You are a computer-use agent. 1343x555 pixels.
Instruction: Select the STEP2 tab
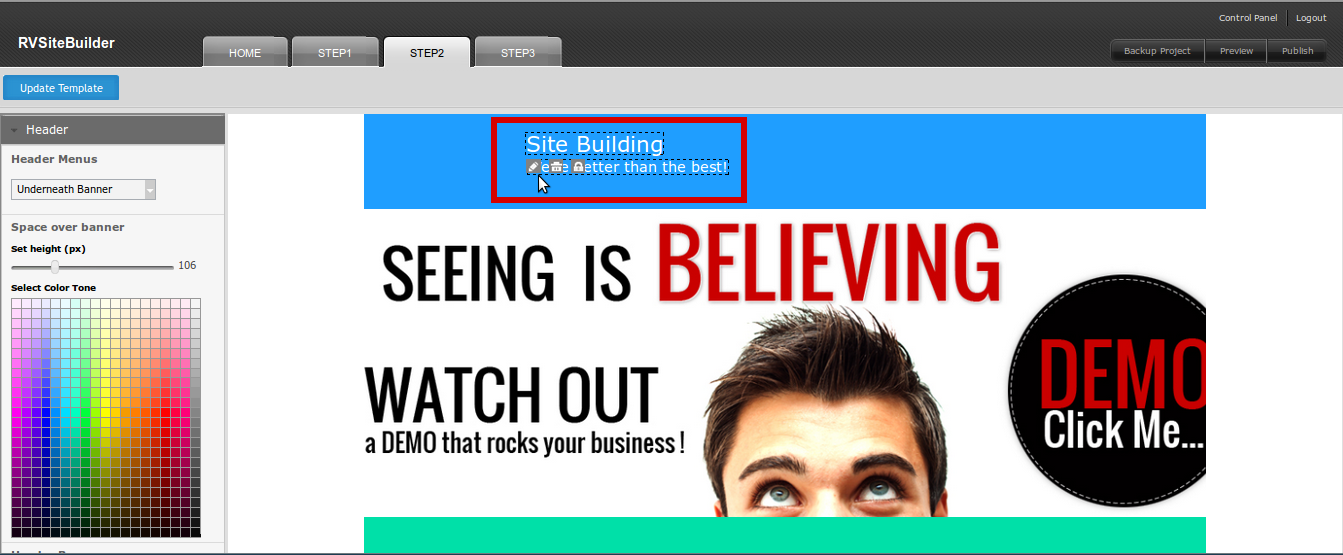click(x=427, y=53)
